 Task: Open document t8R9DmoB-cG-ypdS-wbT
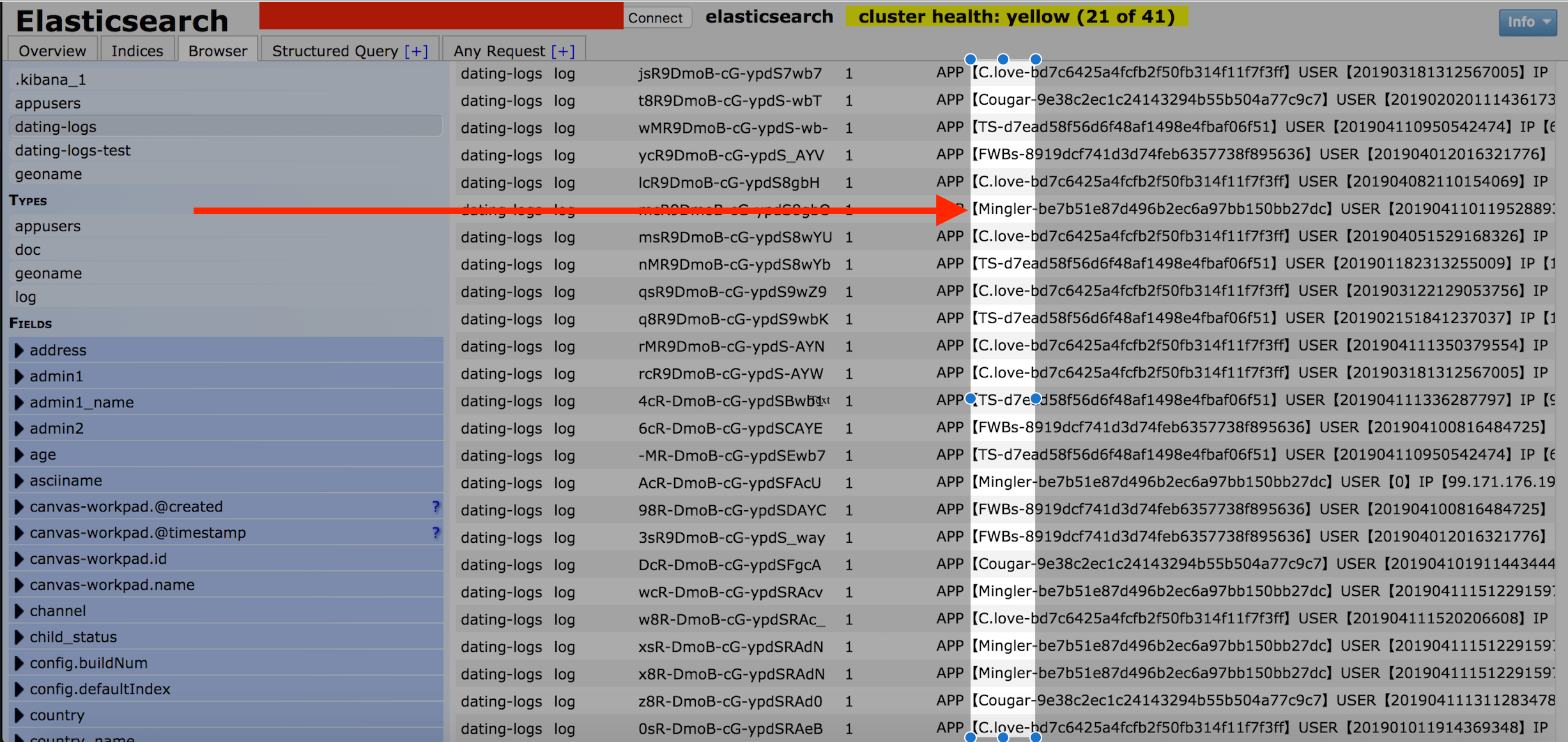[730, 101]
